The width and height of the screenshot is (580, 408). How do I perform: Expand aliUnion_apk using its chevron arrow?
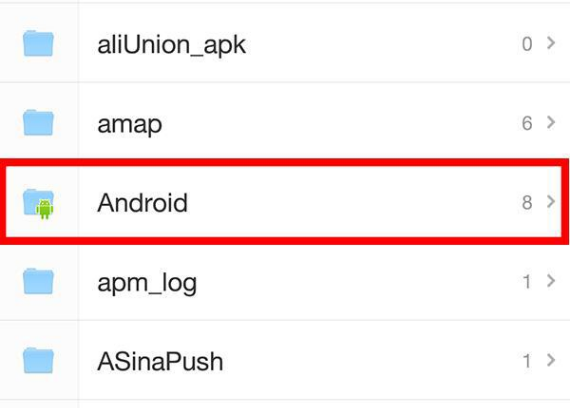(x=551, y=43)
